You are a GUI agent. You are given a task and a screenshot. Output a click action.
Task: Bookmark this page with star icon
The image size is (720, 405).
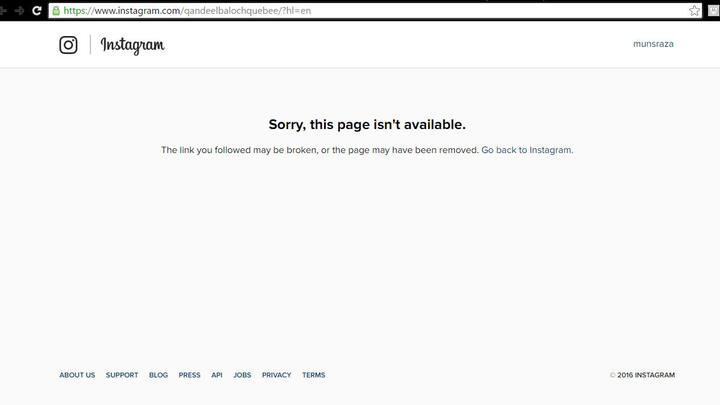[x=694, y=11]
